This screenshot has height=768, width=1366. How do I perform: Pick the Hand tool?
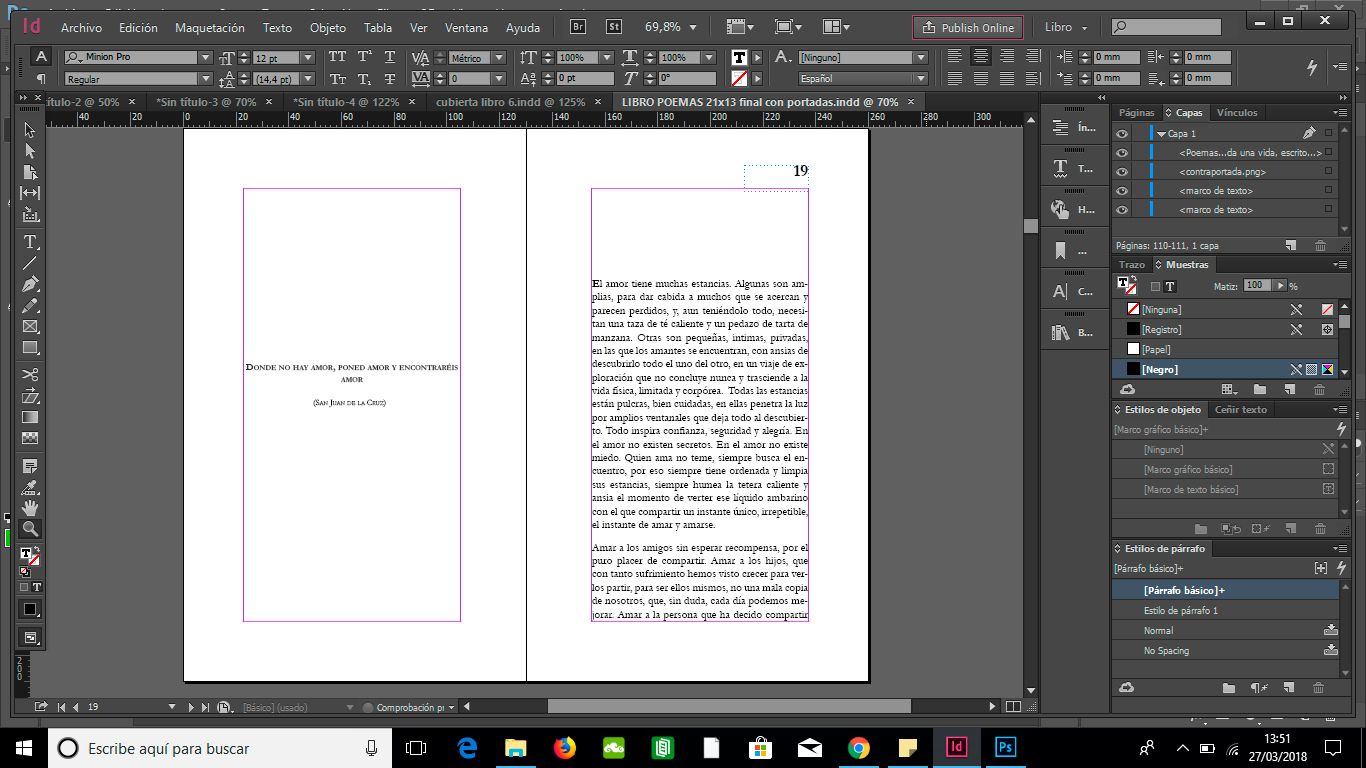coord(30,508)
